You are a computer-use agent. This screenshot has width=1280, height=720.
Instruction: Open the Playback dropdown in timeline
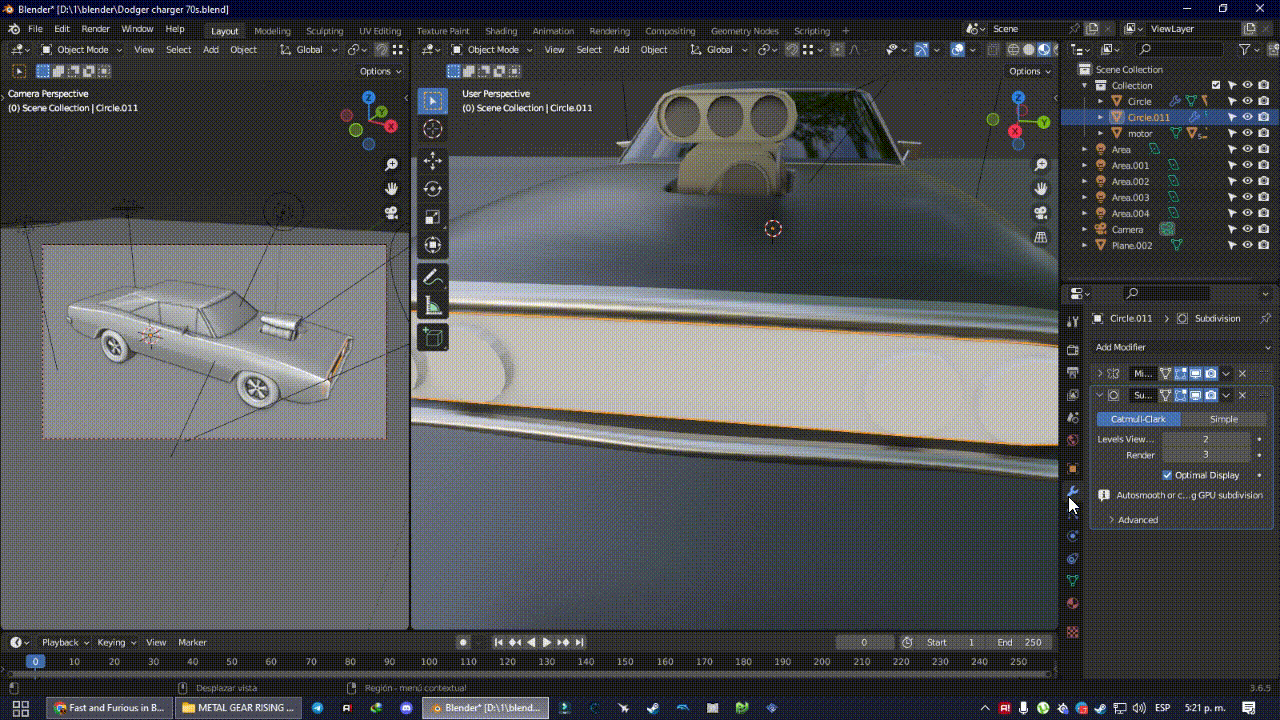point(65,642)
